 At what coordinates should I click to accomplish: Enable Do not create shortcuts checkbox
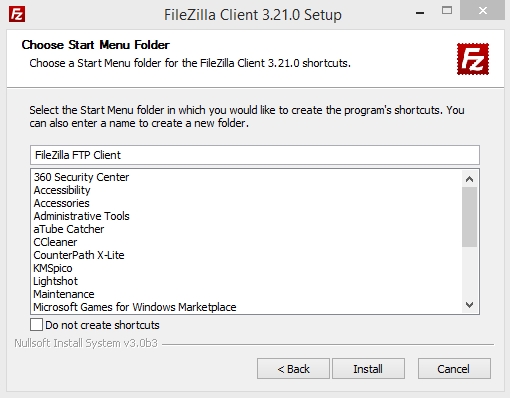[x=36, y=324]
